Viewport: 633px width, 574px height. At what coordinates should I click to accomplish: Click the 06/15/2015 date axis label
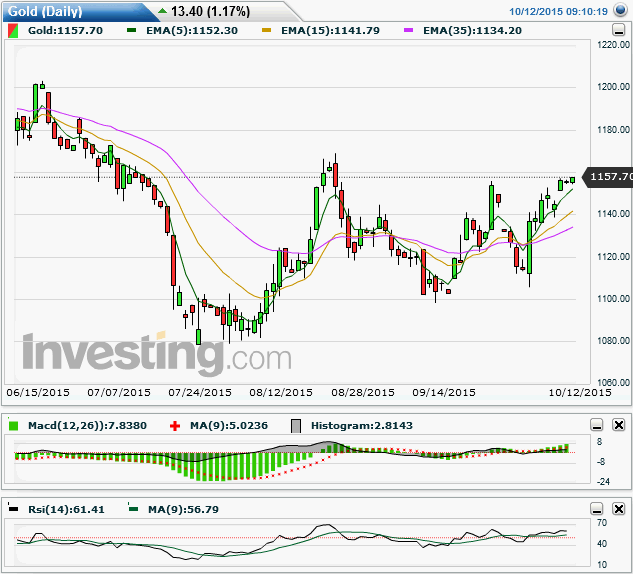click(x=38, y=392)
